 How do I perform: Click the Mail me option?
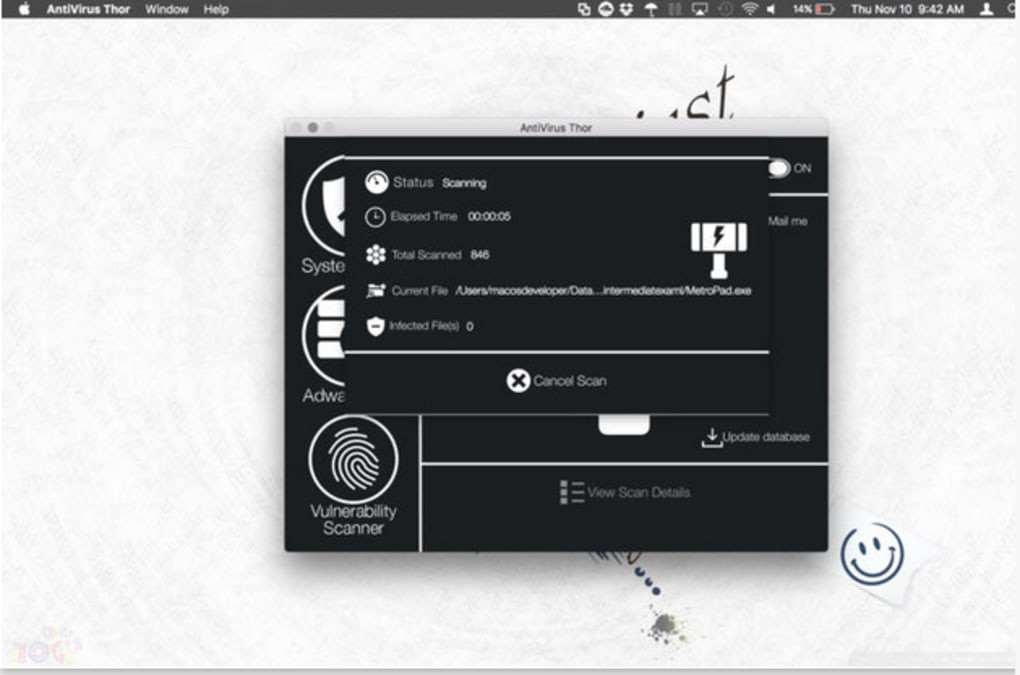coord(788,221)
